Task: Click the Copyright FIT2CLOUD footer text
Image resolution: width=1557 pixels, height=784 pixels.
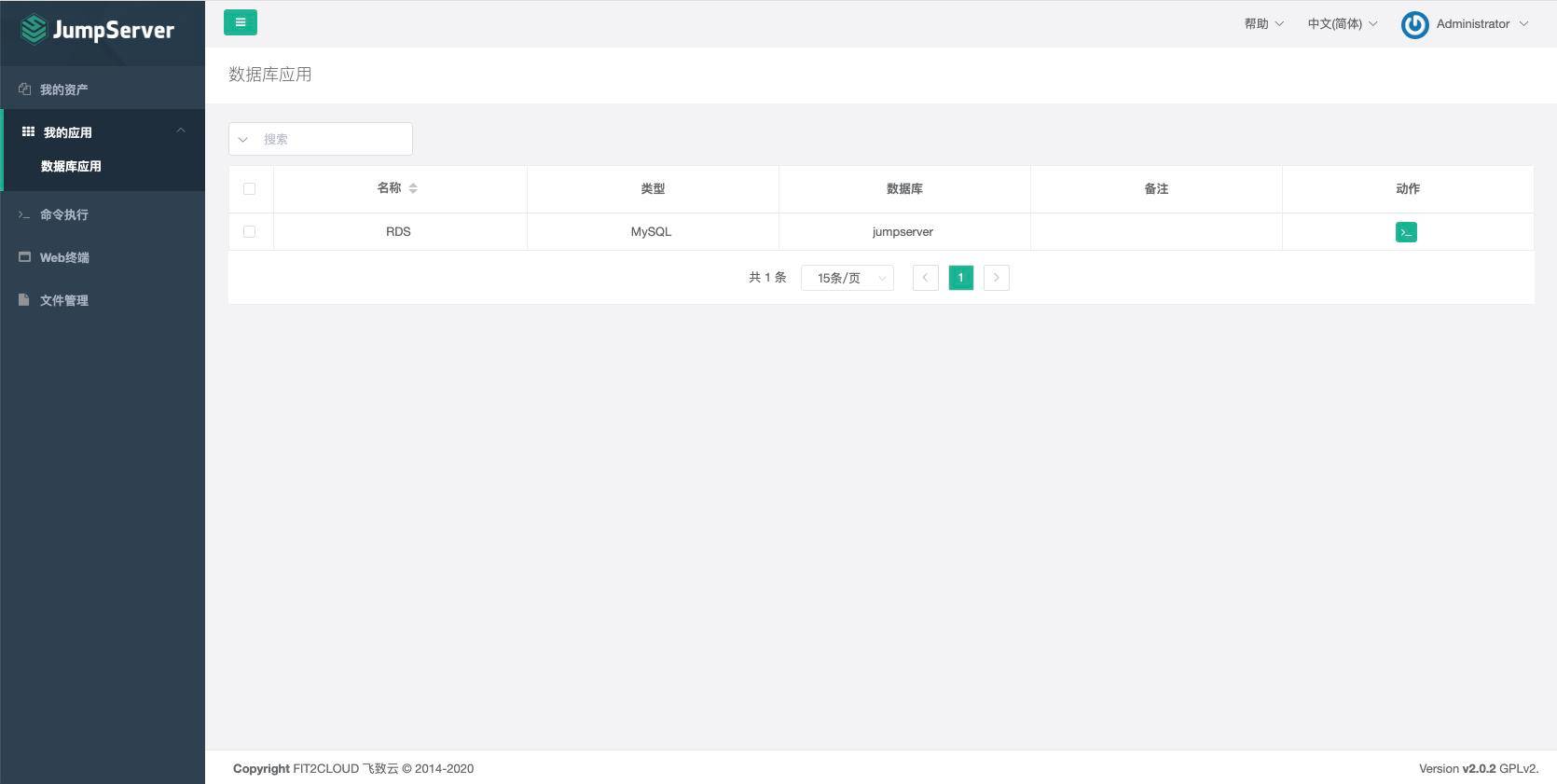Action: (353, 769)
